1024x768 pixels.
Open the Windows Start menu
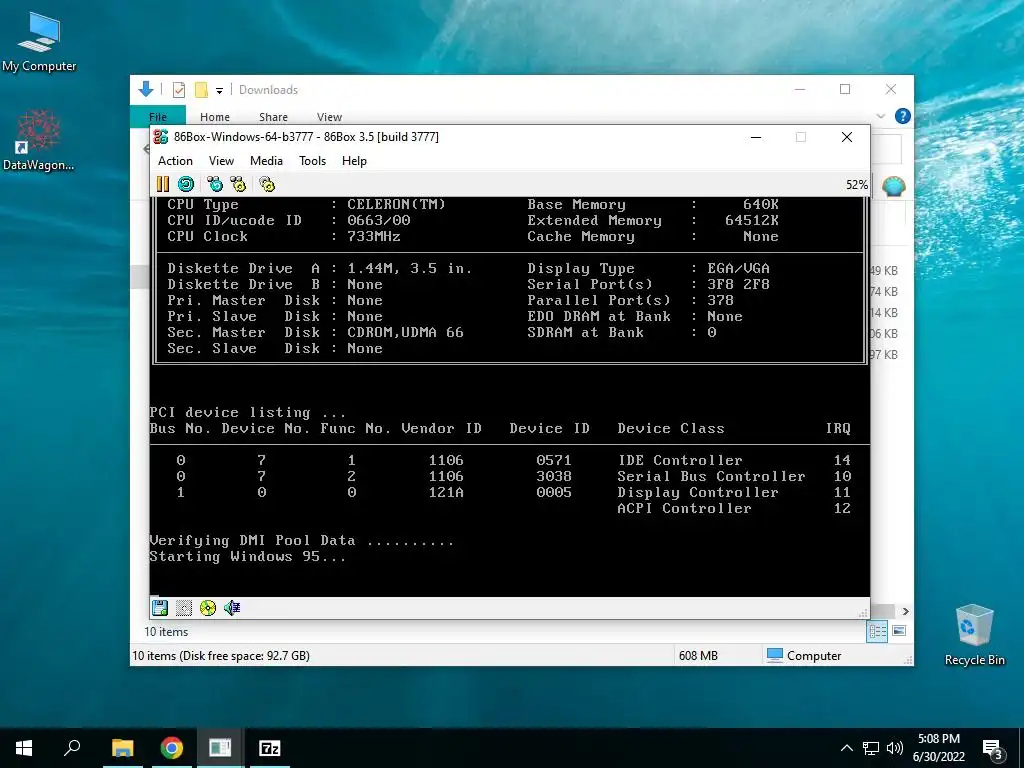click(x=24, y=748)
